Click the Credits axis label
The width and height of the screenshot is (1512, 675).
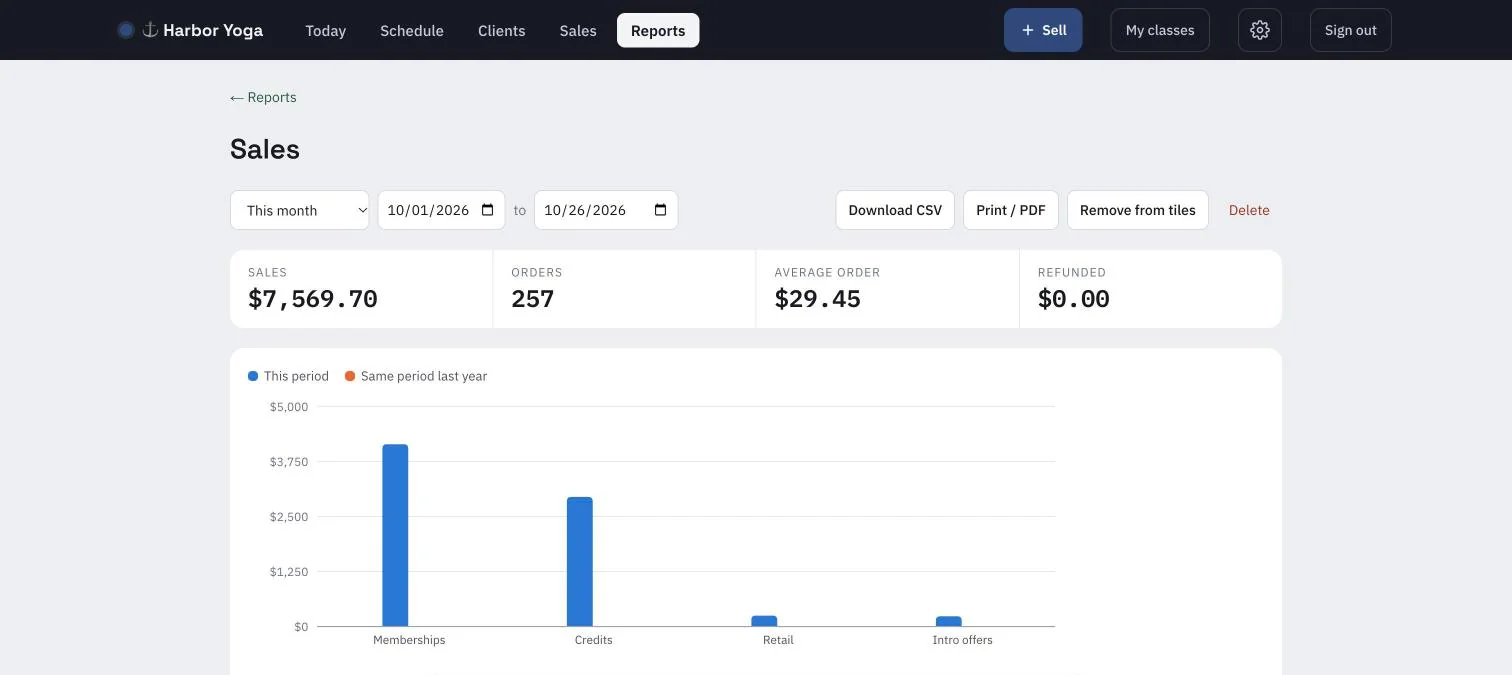[x=594, y=640]
